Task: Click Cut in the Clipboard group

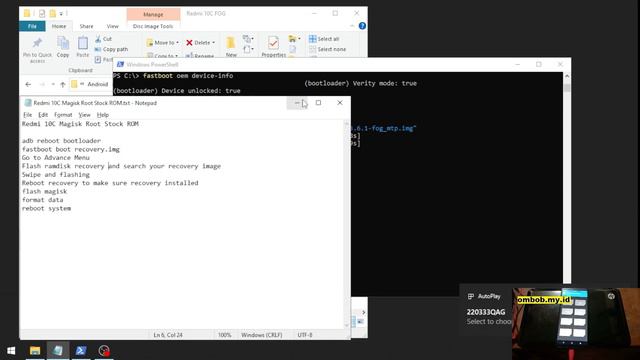Action: click(103, 39)
